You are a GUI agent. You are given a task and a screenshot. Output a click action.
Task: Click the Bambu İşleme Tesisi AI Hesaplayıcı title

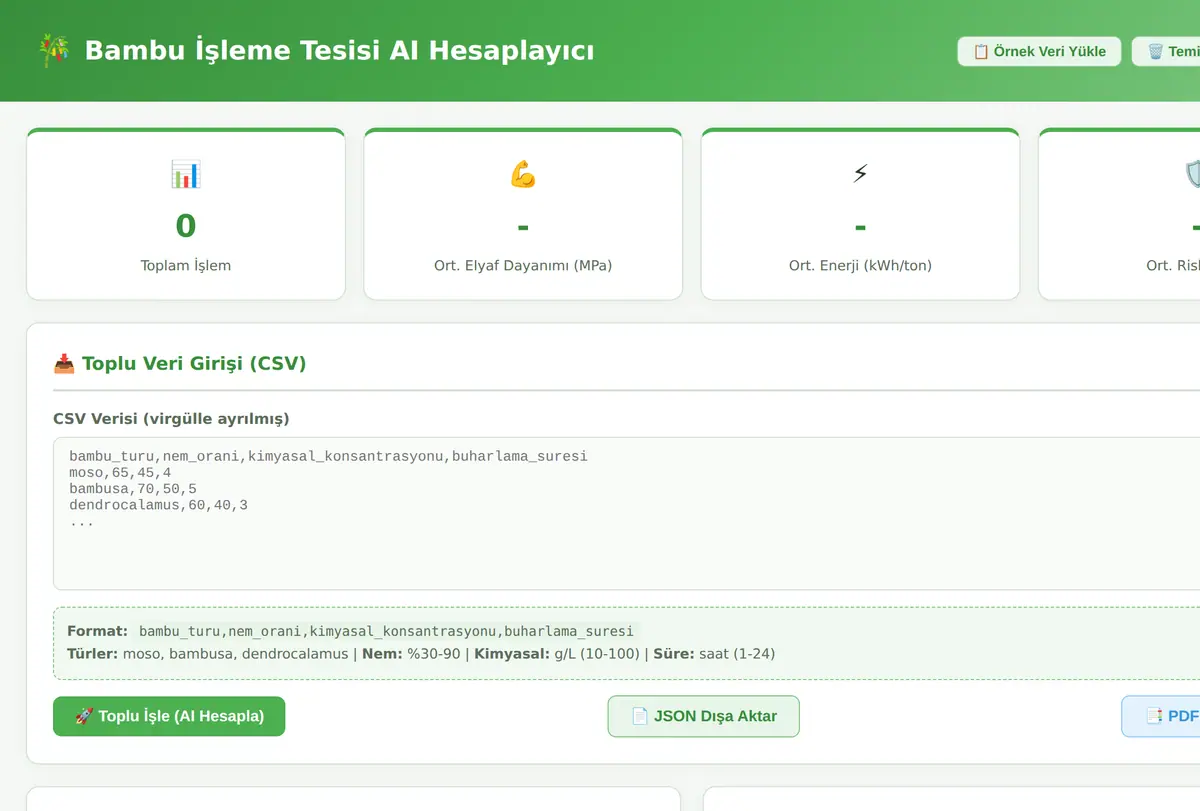click(x=340, y=51)
